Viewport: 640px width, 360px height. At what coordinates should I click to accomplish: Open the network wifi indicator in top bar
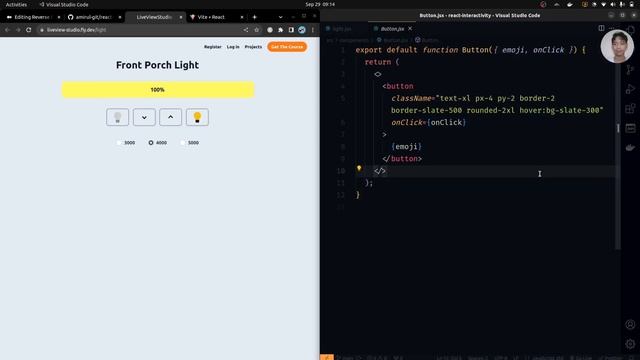coord(604,4)
